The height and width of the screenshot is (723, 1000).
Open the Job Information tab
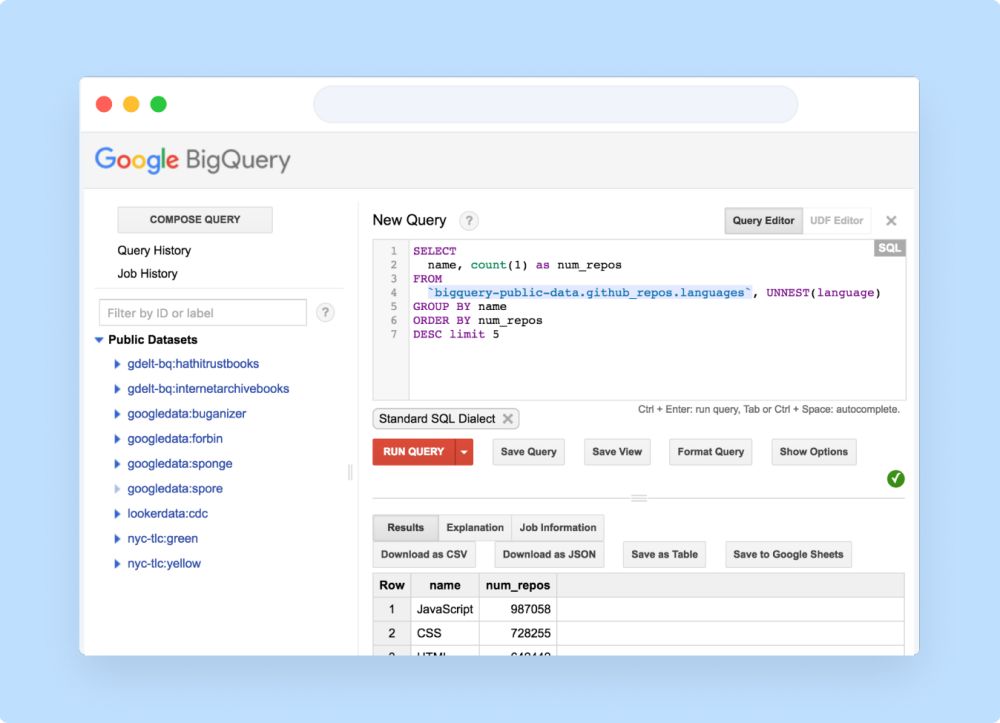(x=558, y=527)
